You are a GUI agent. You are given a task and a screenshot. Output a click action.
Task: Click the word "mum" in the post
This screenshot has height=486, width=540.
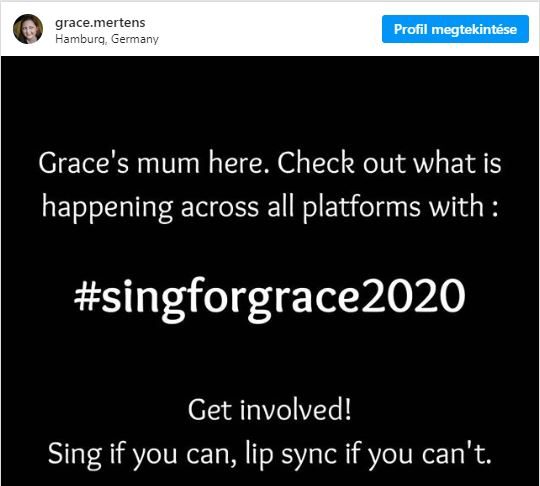168,164
